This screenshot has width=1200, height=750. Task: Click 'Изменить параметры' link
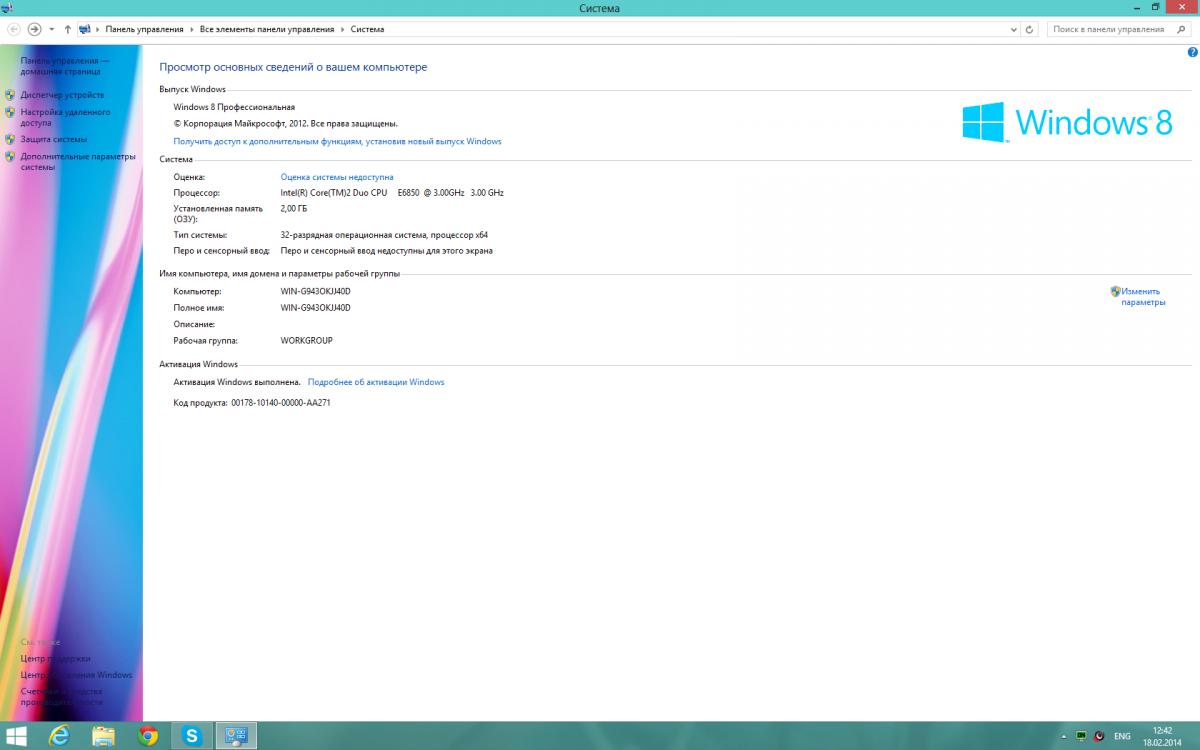point(1142,296)
